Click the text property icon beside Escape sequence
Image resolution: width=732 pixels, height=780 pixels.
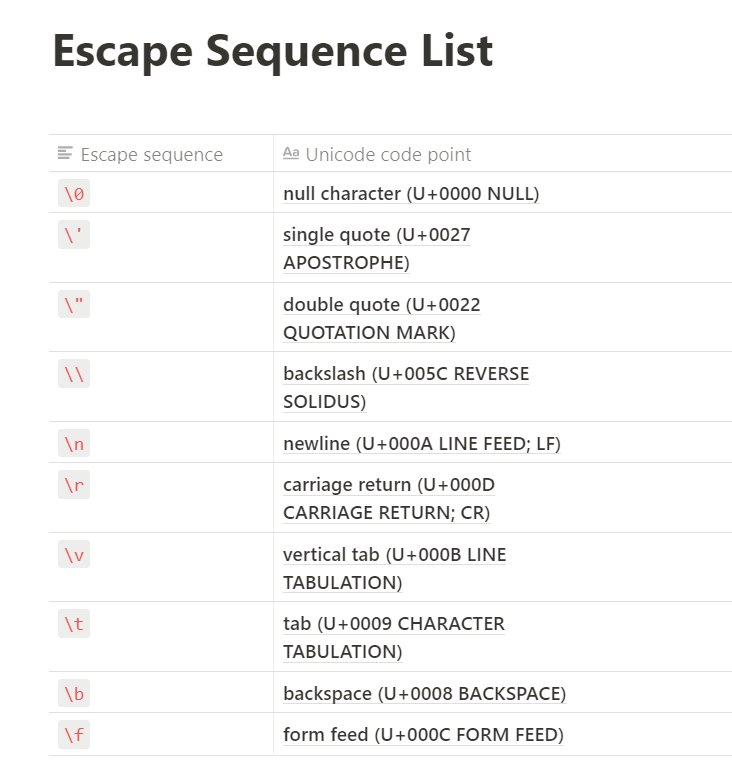click(65, 153)
